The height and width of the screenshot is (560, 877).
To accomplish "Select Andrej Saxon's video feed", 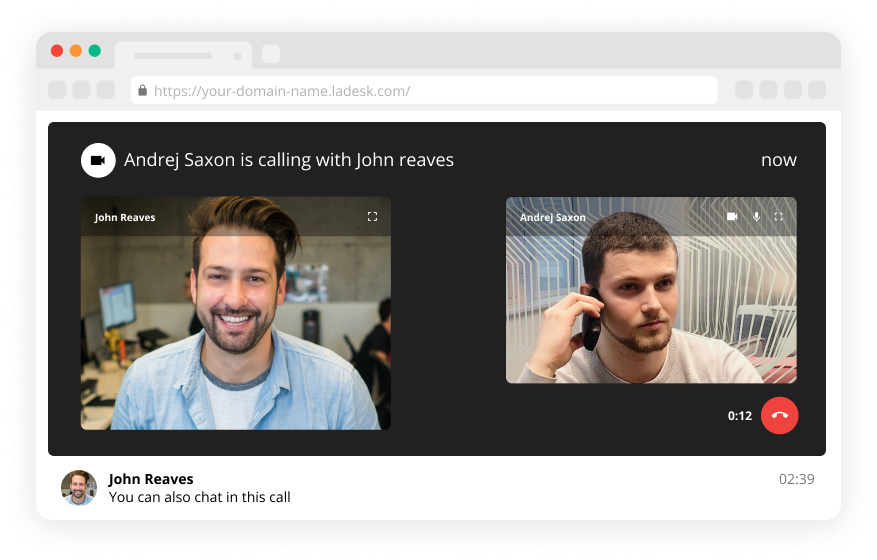I will coord(651,300).
